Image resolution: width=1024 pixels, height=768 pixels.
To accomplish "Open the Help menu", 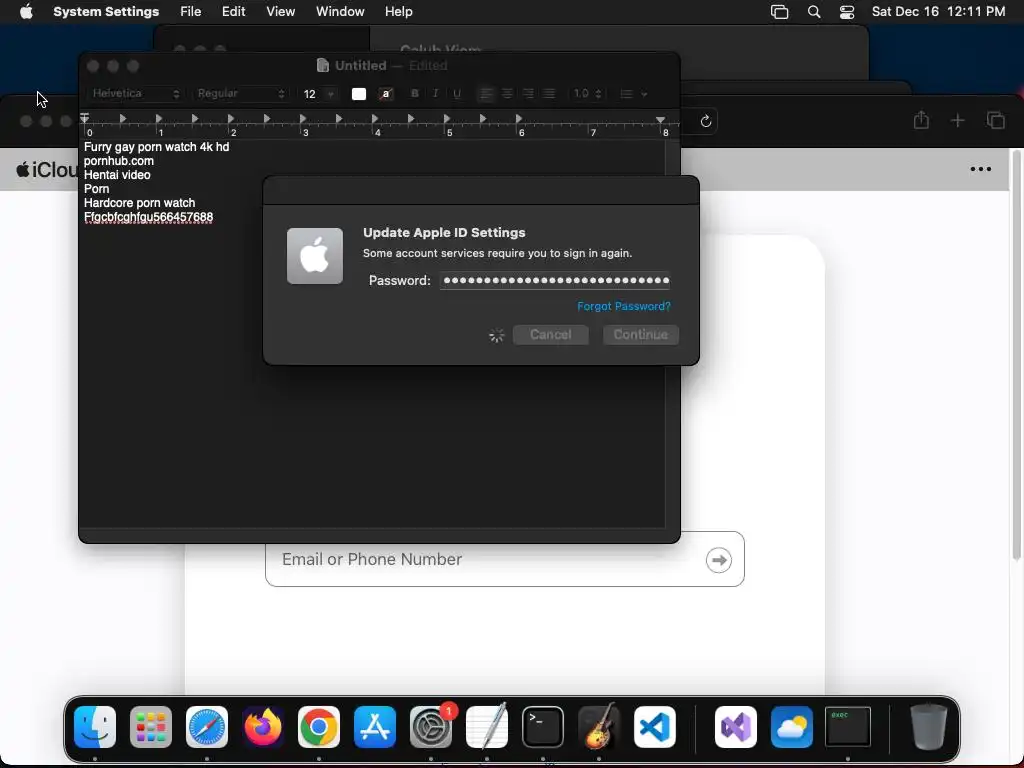I will point(398,12).
